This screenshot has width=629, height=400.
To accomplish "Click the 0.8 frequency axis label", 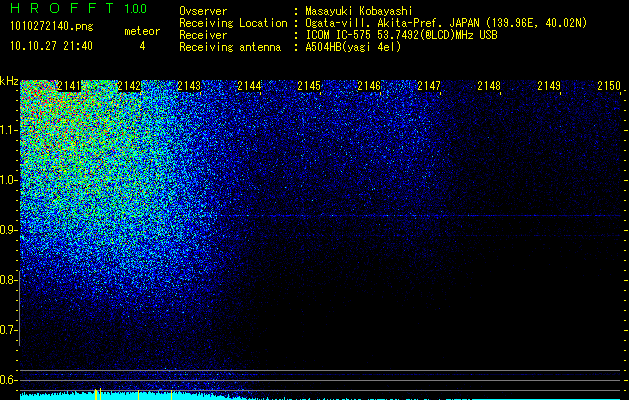I will coord(8,280).
